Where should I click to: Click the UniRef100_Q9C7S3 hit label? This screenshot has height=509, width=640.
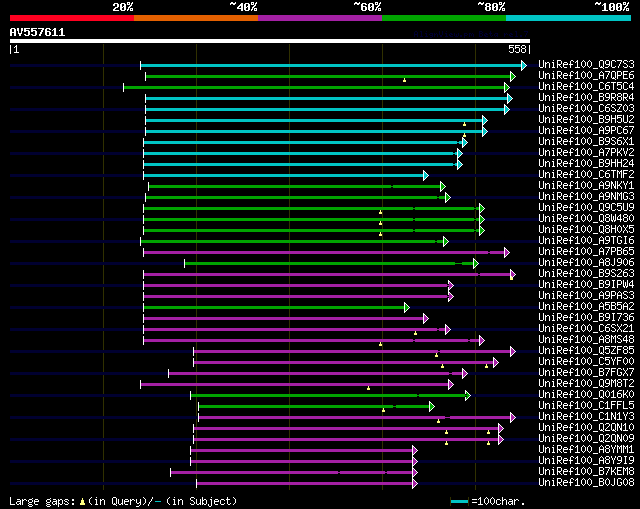click(x=586, y=64)
